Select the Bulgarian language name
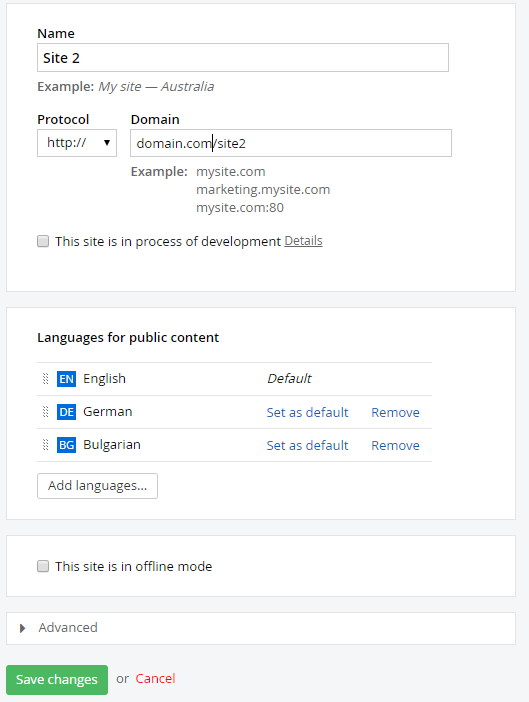The width and height of the screenshot is (529, 702). tap(112, 445)
